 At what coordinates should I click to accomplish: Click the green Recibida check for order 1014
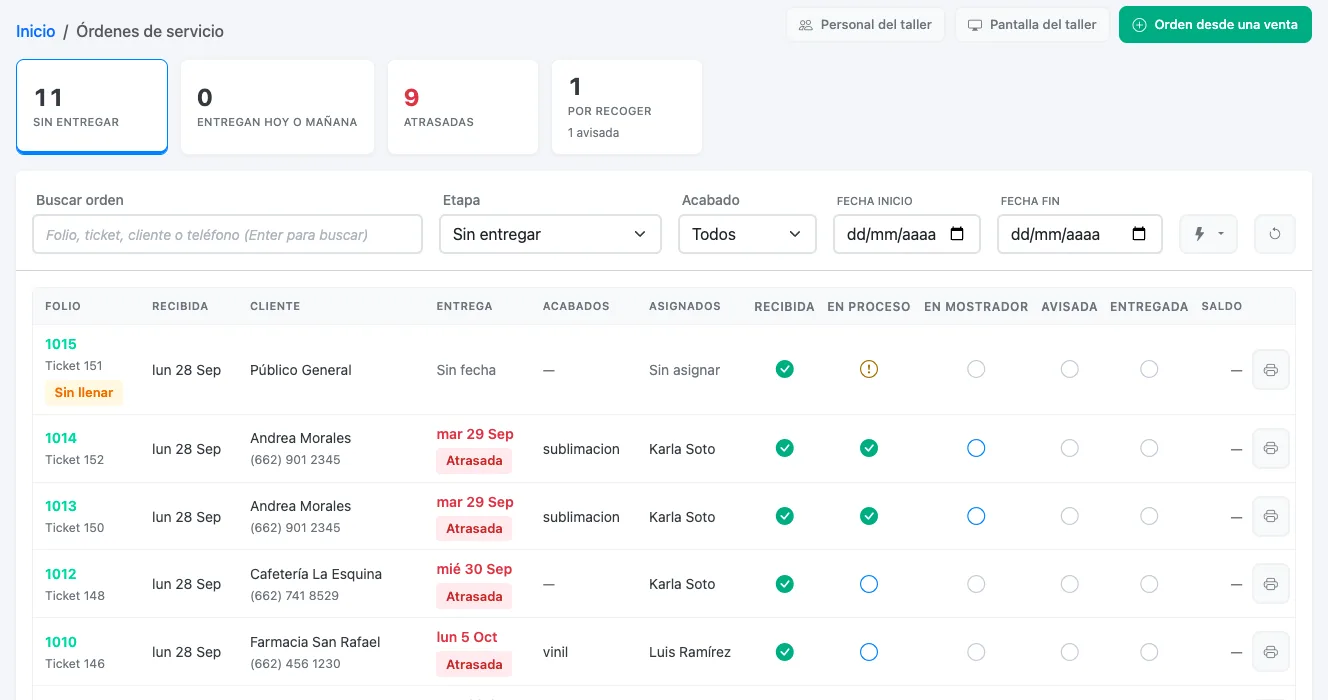785,448
